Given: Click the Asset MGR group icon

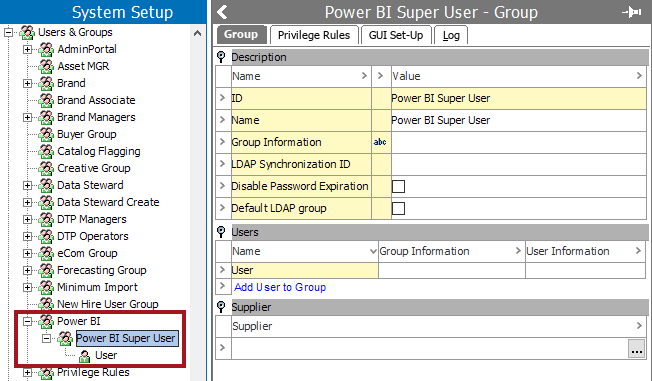Looking at the screenshot, I should click(46, 66).
